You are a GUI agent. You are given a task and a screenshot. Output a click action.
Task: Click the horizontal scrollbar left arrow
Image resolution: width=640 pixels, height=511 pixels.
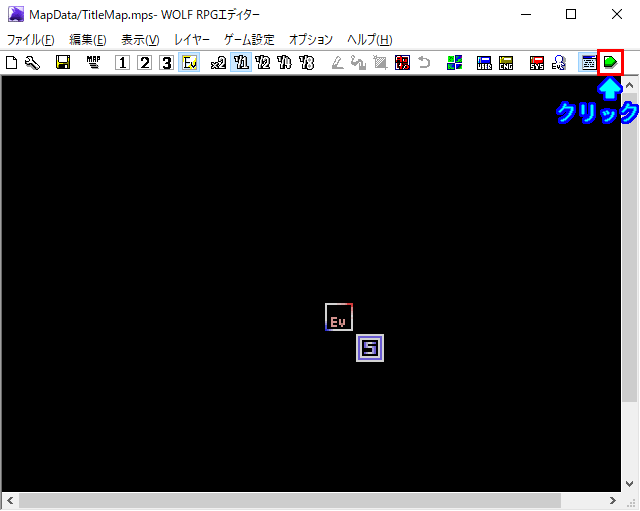point(10,500)
